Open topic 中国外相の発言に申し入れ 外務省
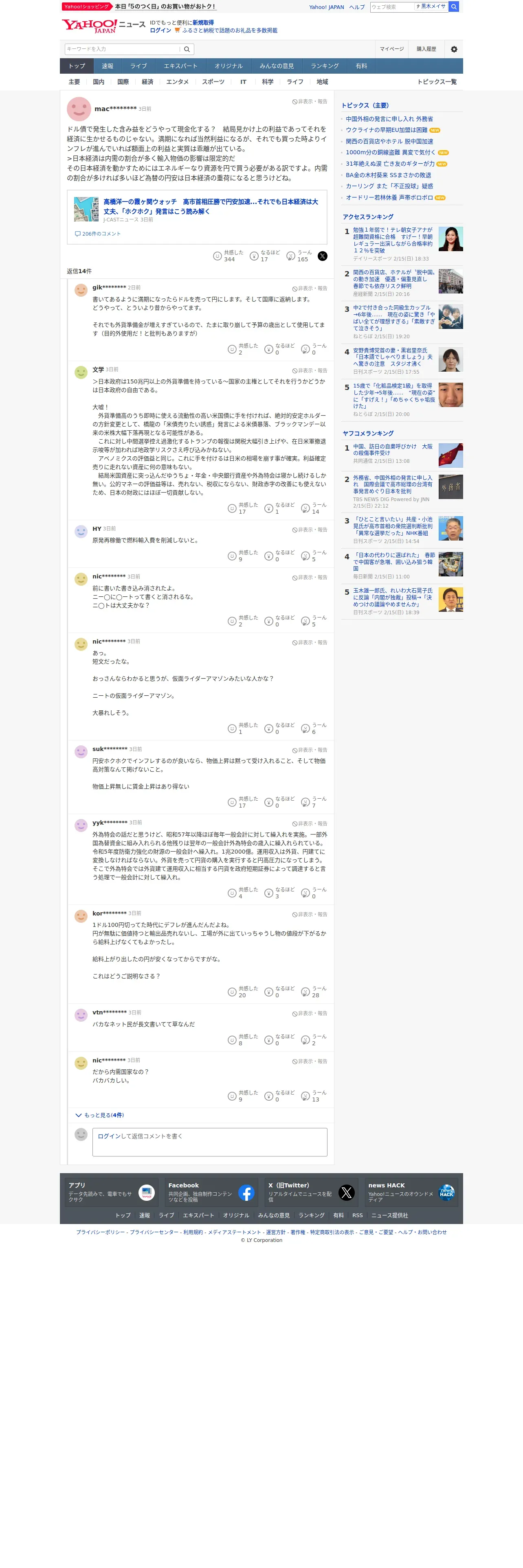The height and width of the screenshot is (1568, 523). pyautogui.click(x=389, y=119)
